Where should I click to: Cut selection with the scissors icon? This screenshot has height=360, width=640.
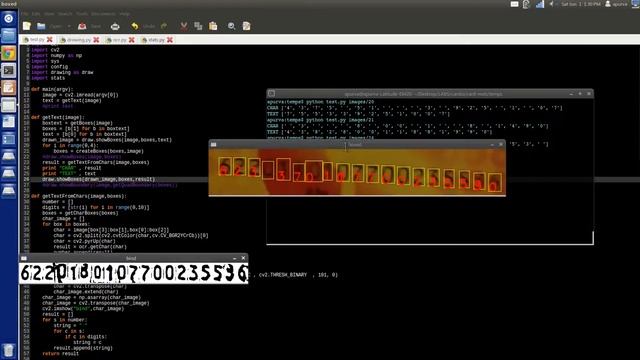(x=184, y=26)
